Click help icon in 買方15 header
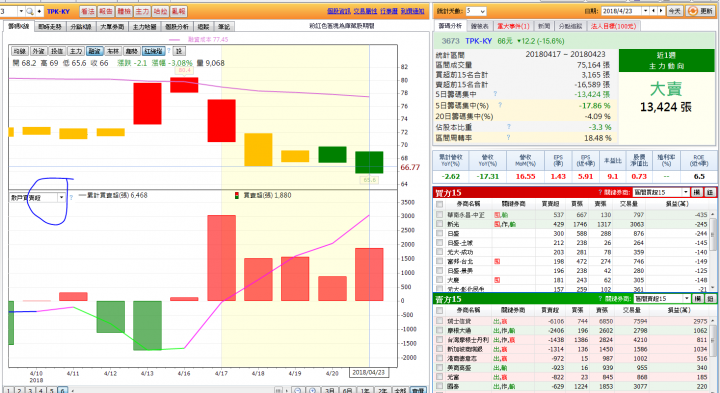 (600, 192)
